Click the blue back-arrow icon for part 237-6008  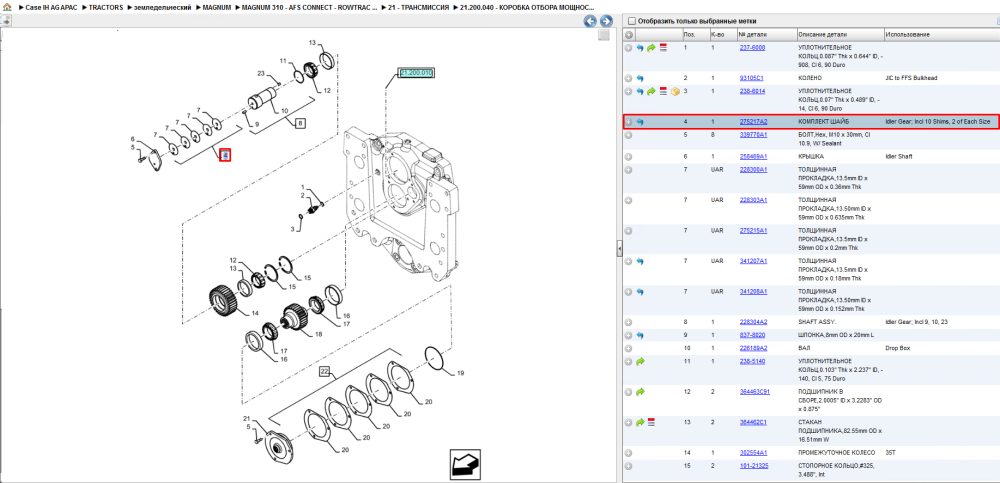pos(640,48)
